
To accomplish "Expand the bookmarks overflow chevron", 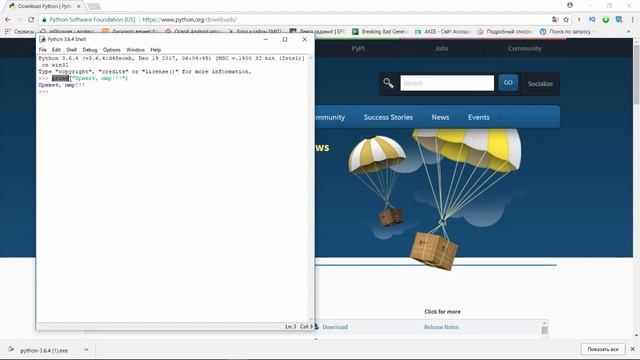I will point(628,31).
